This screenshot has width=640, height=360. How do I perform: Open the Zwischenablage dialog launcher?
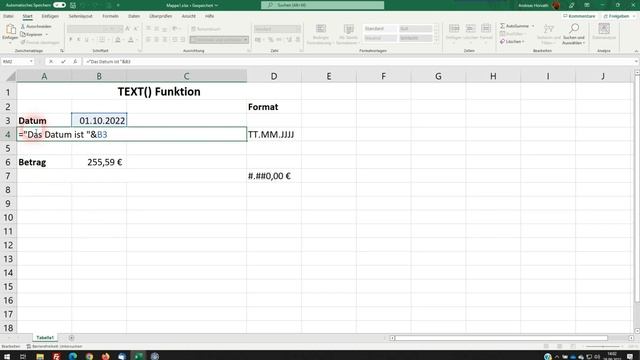pos(62,51)
